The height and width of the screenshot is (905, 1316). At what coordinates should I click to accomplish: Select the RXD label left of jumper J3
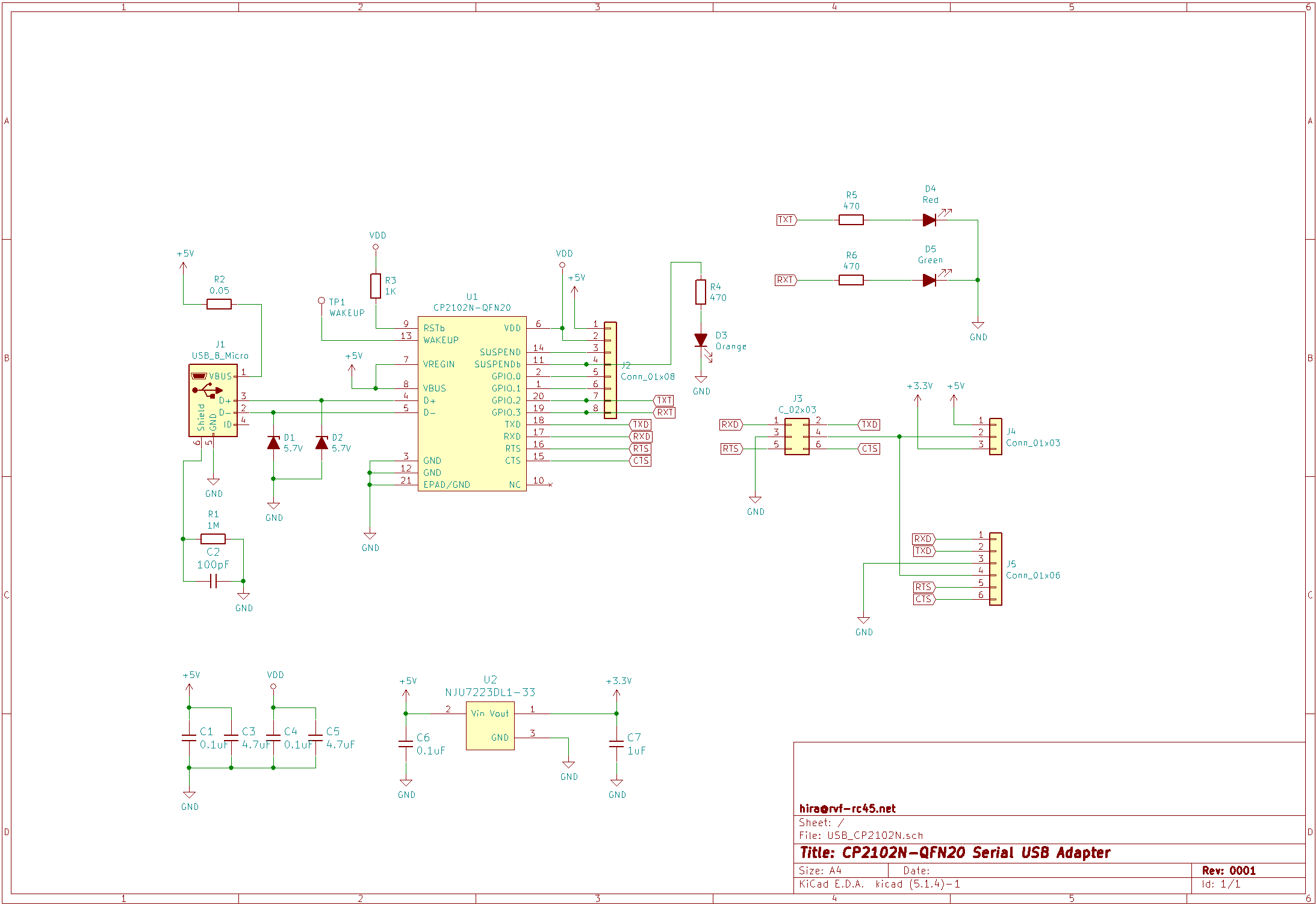[x=730, y=424]
